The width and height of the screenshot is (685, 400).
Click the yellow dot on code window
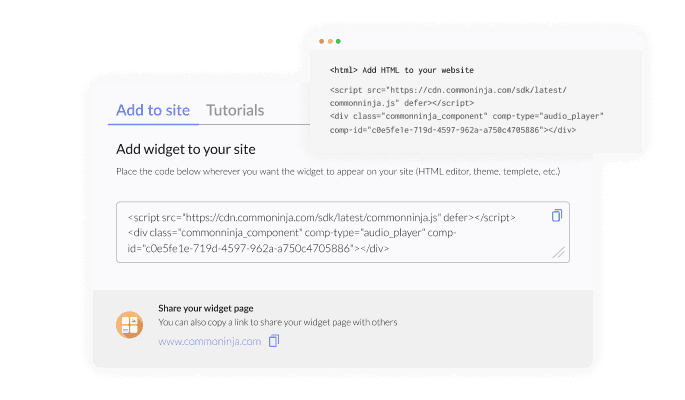[330, 42]
